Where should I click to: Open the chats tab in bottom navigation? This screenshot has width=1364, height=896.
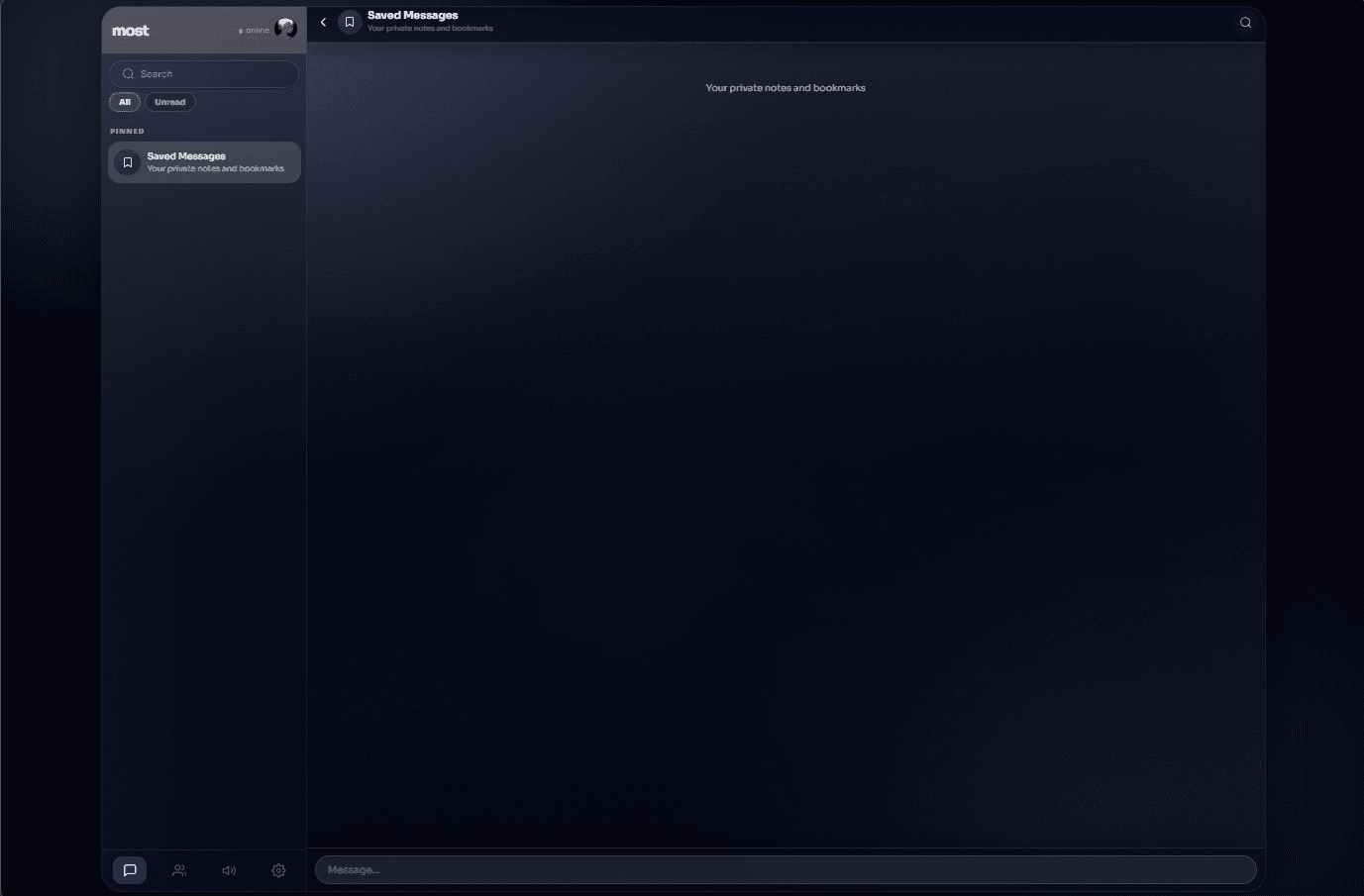130,870
